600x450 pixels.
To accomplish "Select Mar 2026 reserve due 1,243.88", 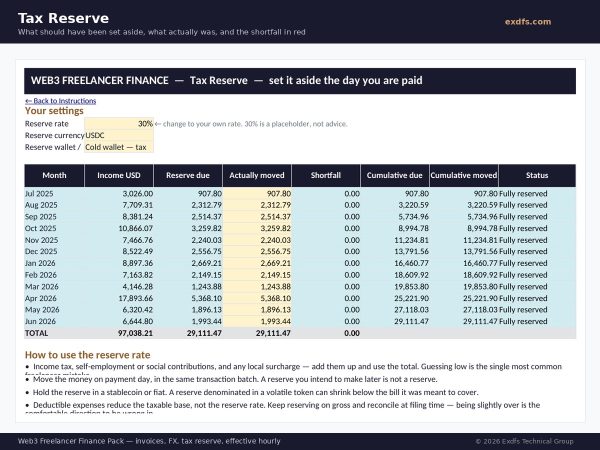I will [188, 287].
